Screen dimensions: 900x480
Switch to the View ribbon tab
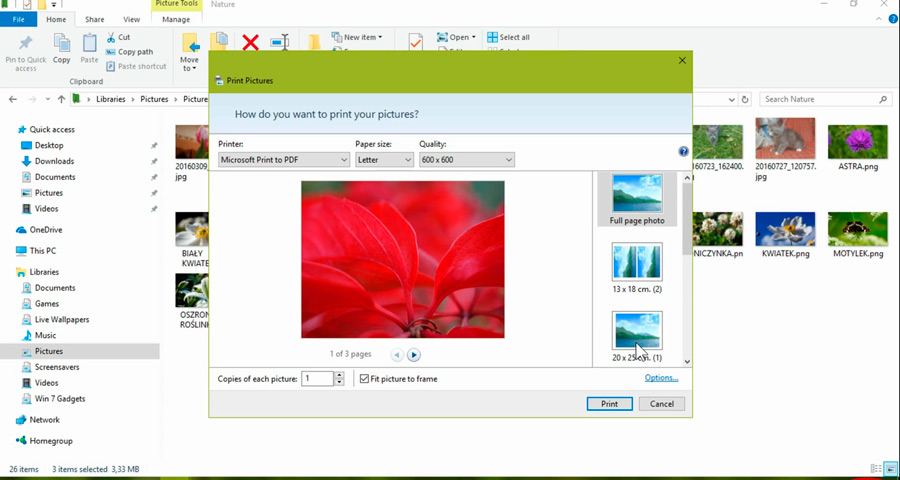click(x=131, y=19)
